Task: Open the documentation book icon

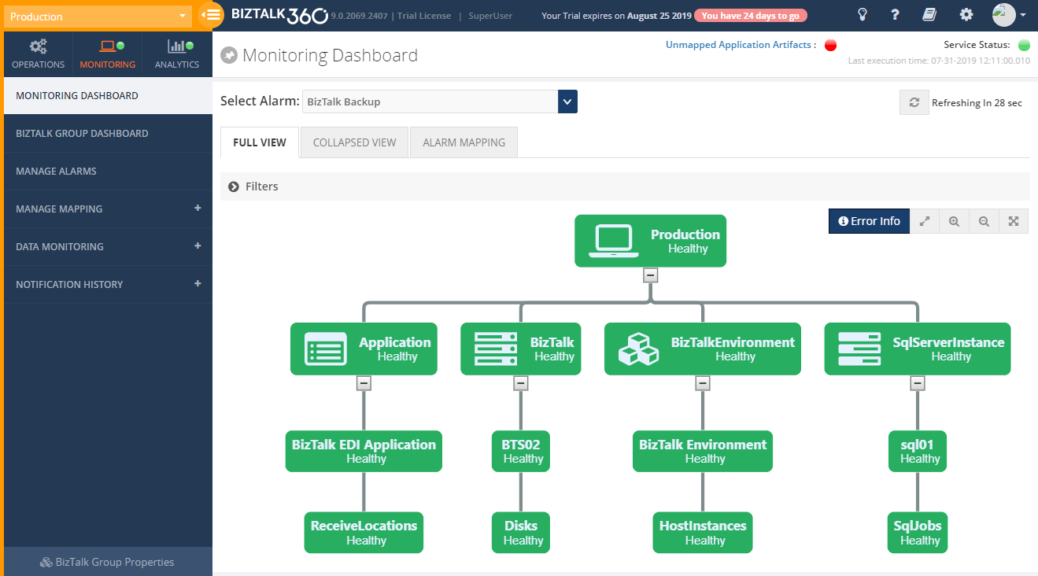Action: click(x=927, y=15)
